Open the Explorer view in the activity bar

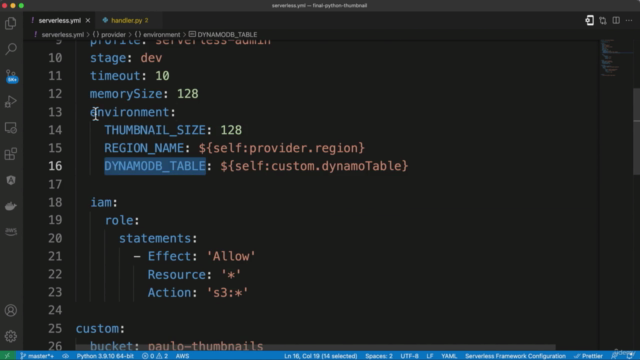pos(11,23)
